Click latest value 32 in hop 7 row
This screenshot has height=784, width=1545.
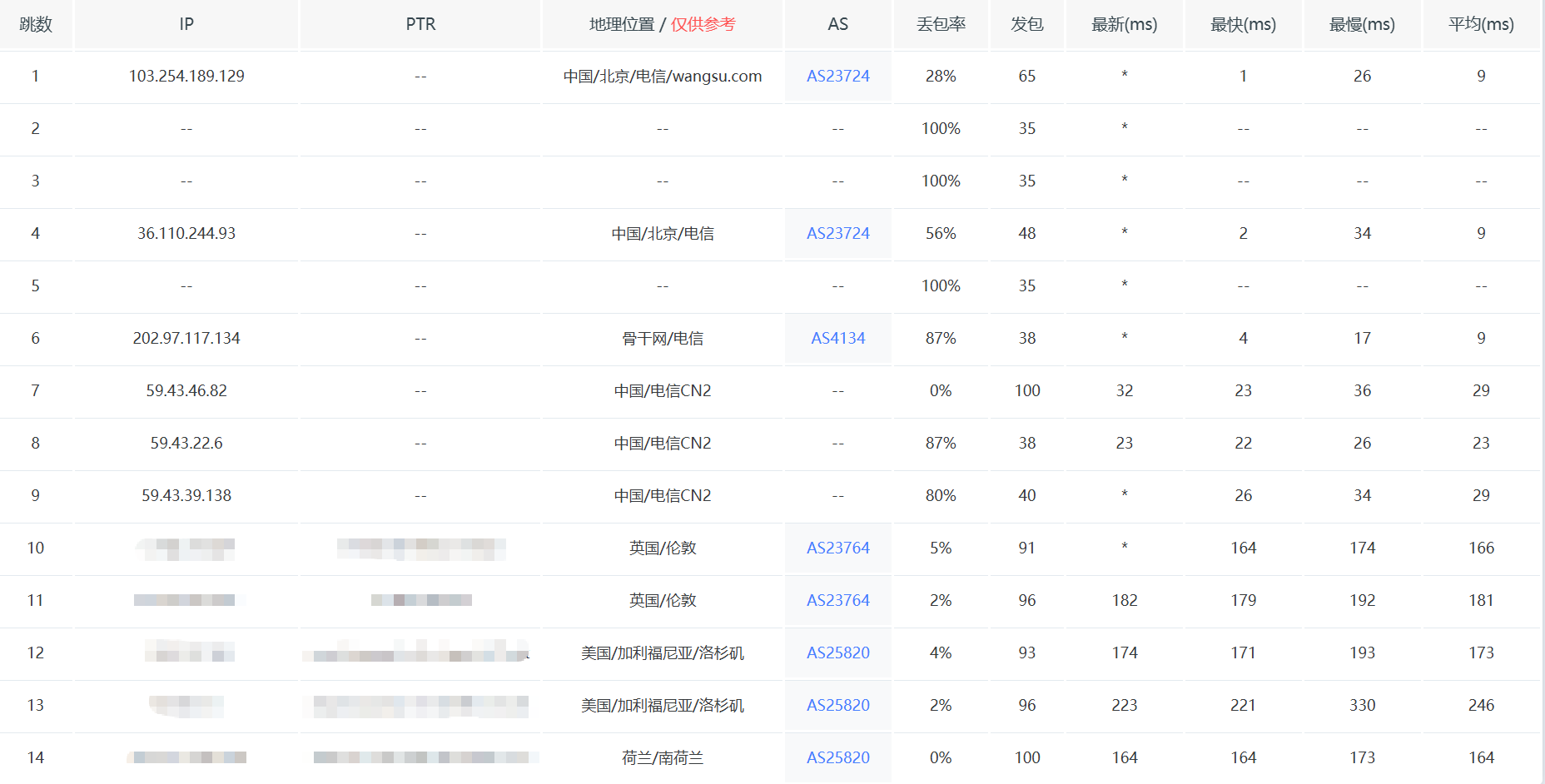point(1125,390)
